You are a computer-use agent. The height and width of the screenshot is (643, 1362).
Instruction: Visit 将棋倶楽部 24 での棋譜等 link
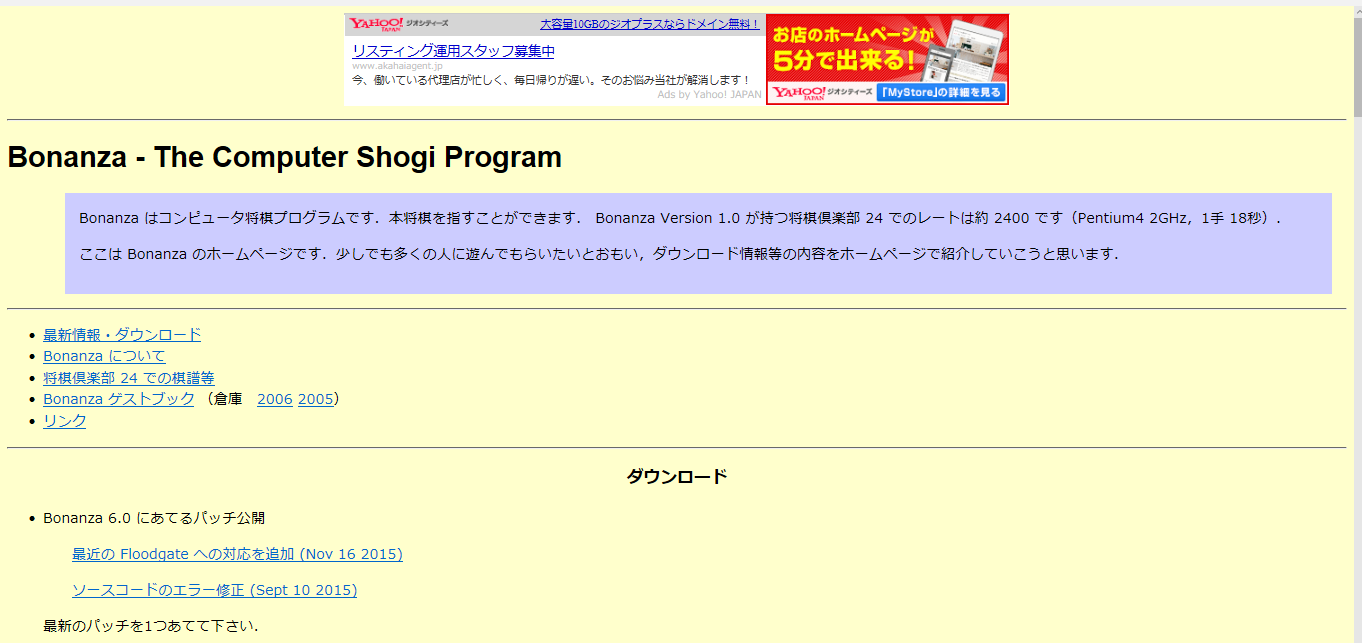129,378
